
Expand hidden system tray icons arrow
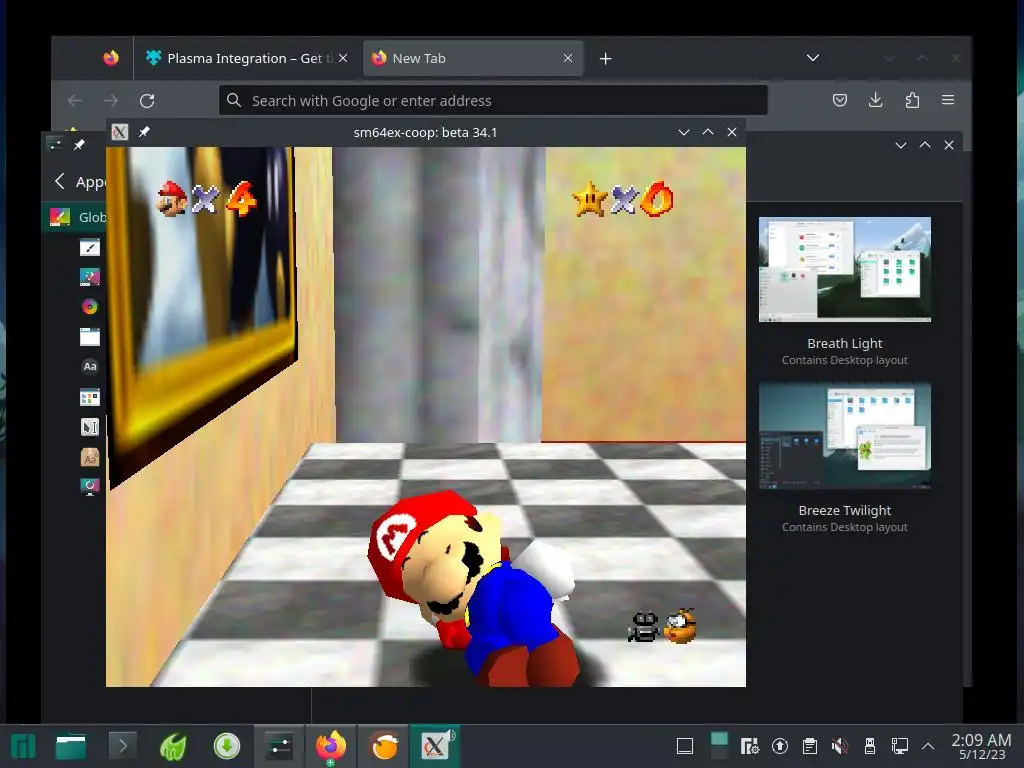coord(928,746)
